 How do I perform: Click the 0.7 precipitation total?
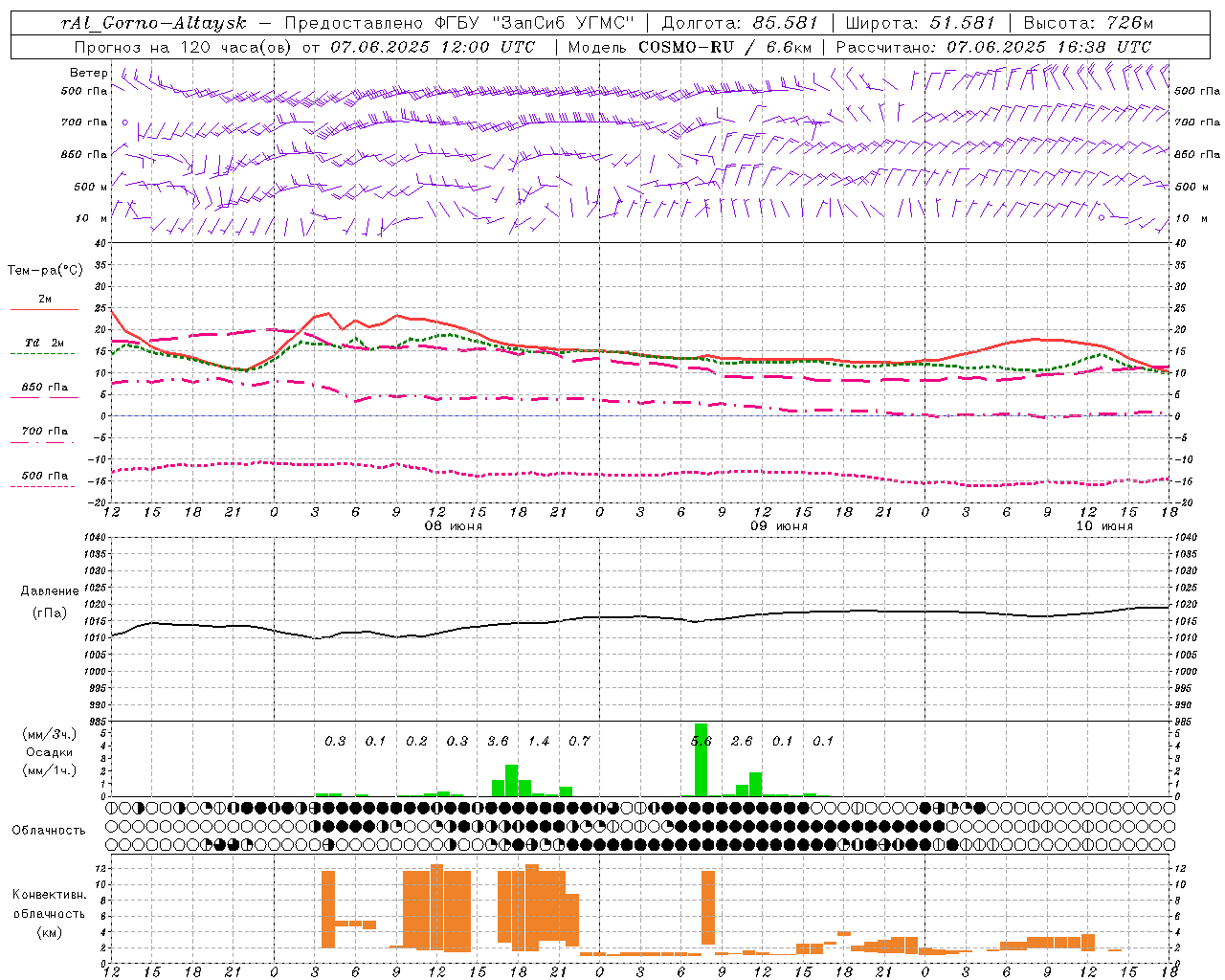[x=579, y=741]
